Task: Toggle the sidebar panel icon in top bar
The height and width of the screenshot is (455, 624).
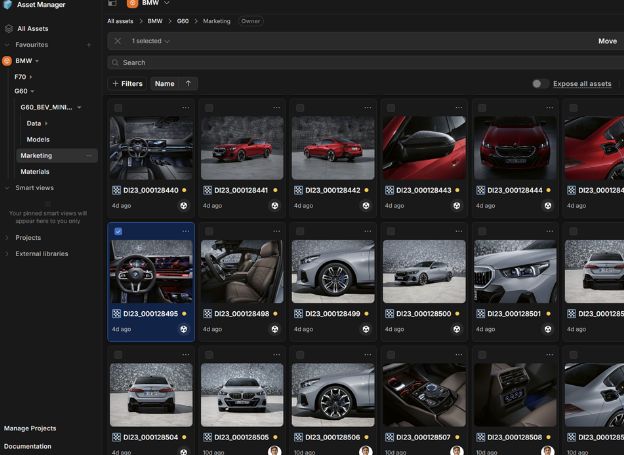Action: (x=112, y=3)
